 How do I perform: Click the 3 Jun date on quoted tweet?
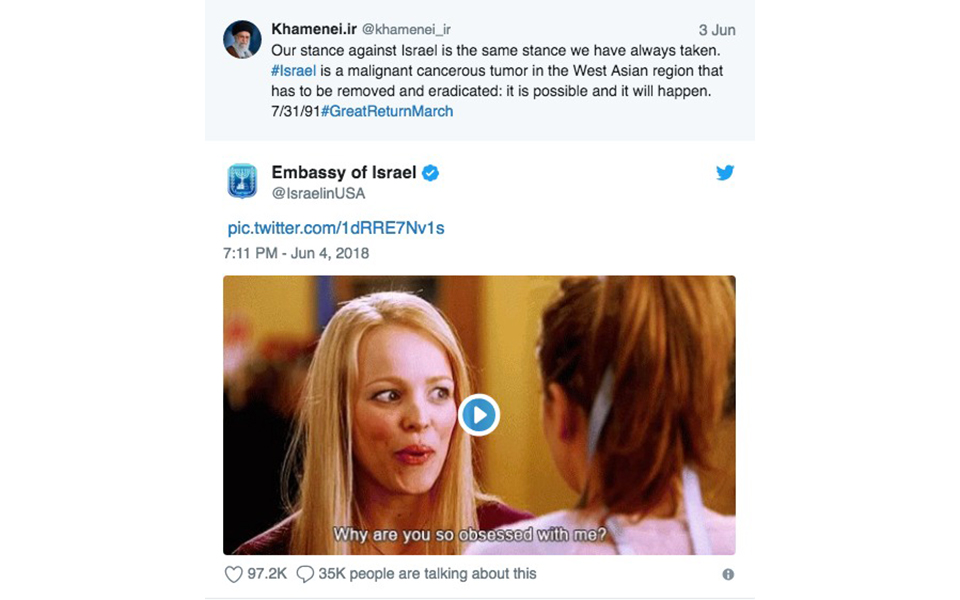(x=717, y=30)
